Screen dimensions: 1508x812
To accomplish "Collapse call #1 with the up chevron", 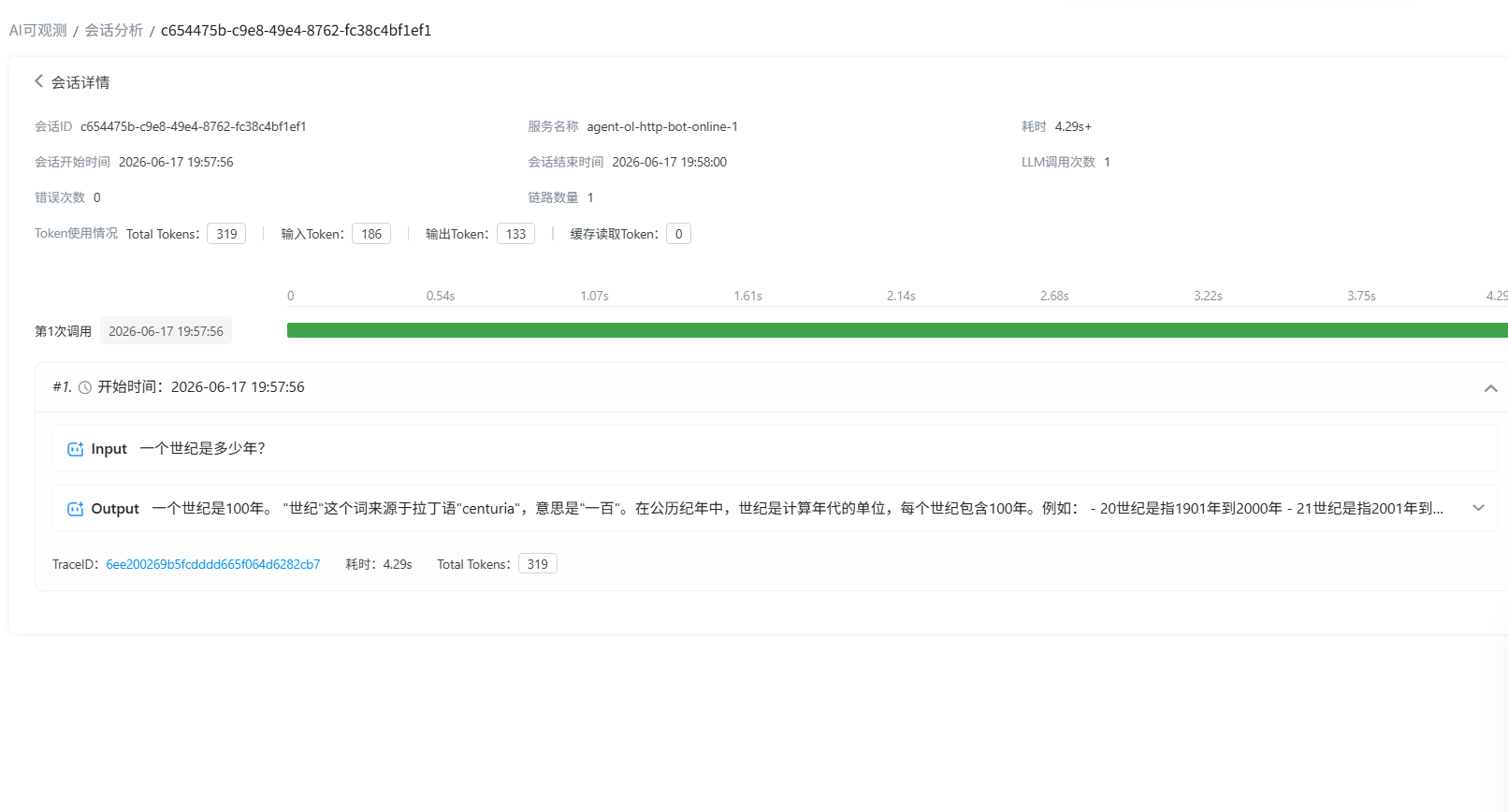I will point(1490,388).
